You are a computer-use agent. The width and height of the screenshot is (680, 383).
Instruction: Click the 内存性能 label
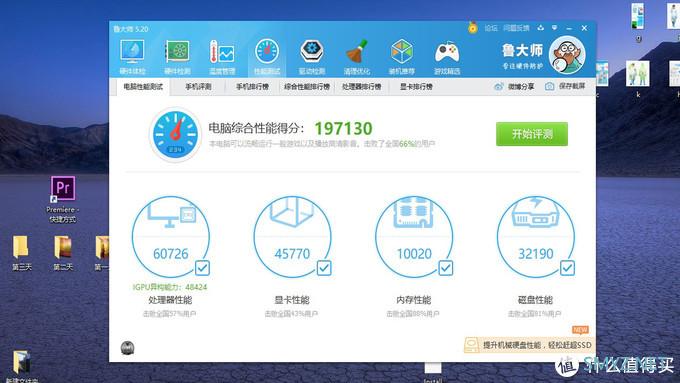pos(414,300)
